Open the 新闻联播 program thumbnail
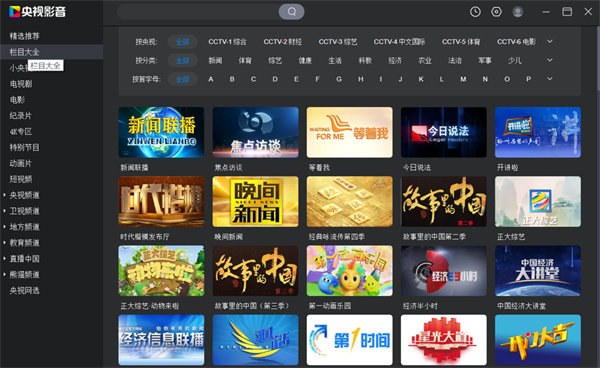Viewport: 600px width, 368px height. tap(161, 132)
